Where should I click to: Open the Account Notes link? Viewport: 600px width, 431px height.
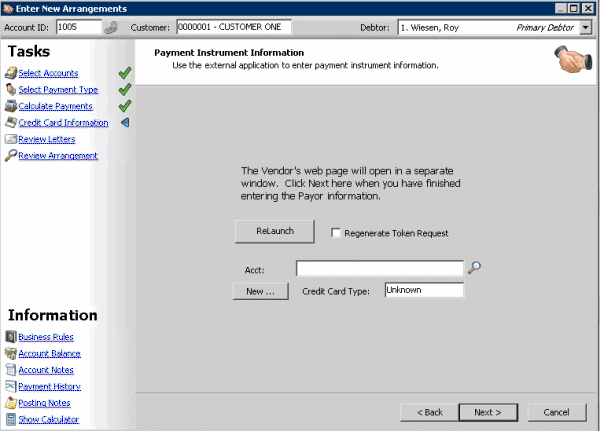point(46,370)
